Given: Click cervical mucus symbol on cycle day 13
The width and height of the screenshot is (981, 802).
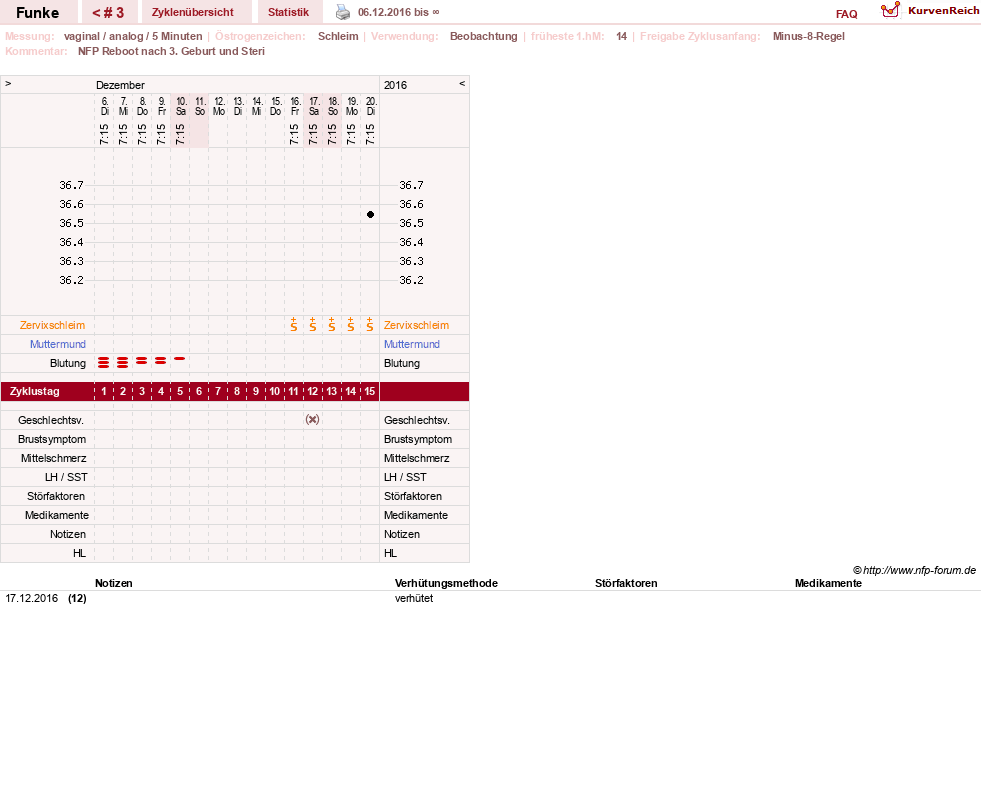Looking at the screenshot, I should [x=332, y=324].
